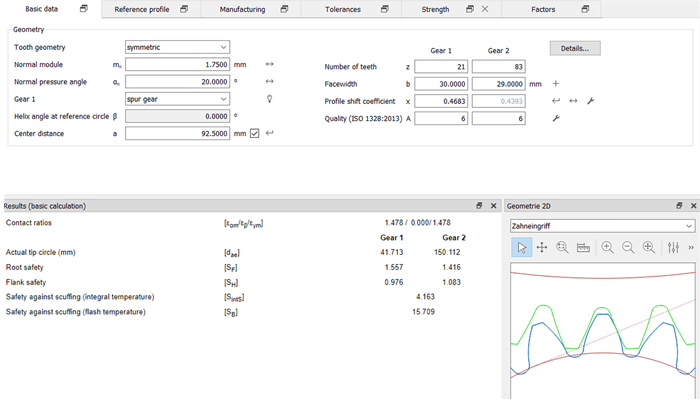Select the measure ruler tool
Image resolution: width=700 pixels, height=400 pixels.
coord(583,247)
